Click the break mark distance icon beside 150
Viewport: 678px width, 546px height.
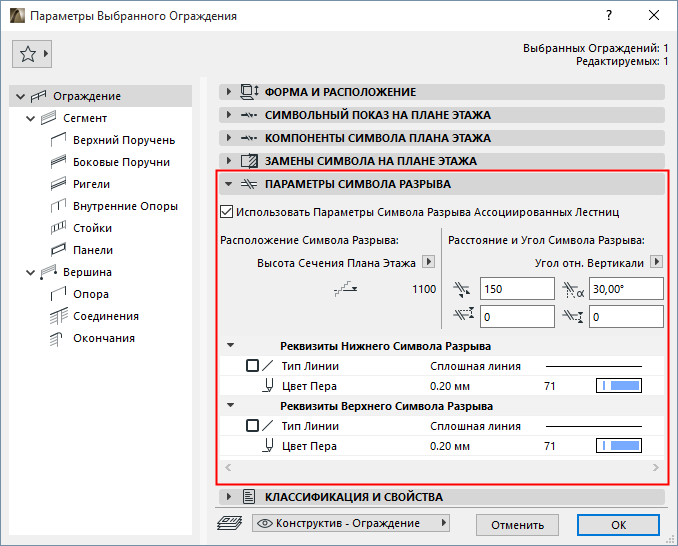pyautogui.click(x=462, y=289)
